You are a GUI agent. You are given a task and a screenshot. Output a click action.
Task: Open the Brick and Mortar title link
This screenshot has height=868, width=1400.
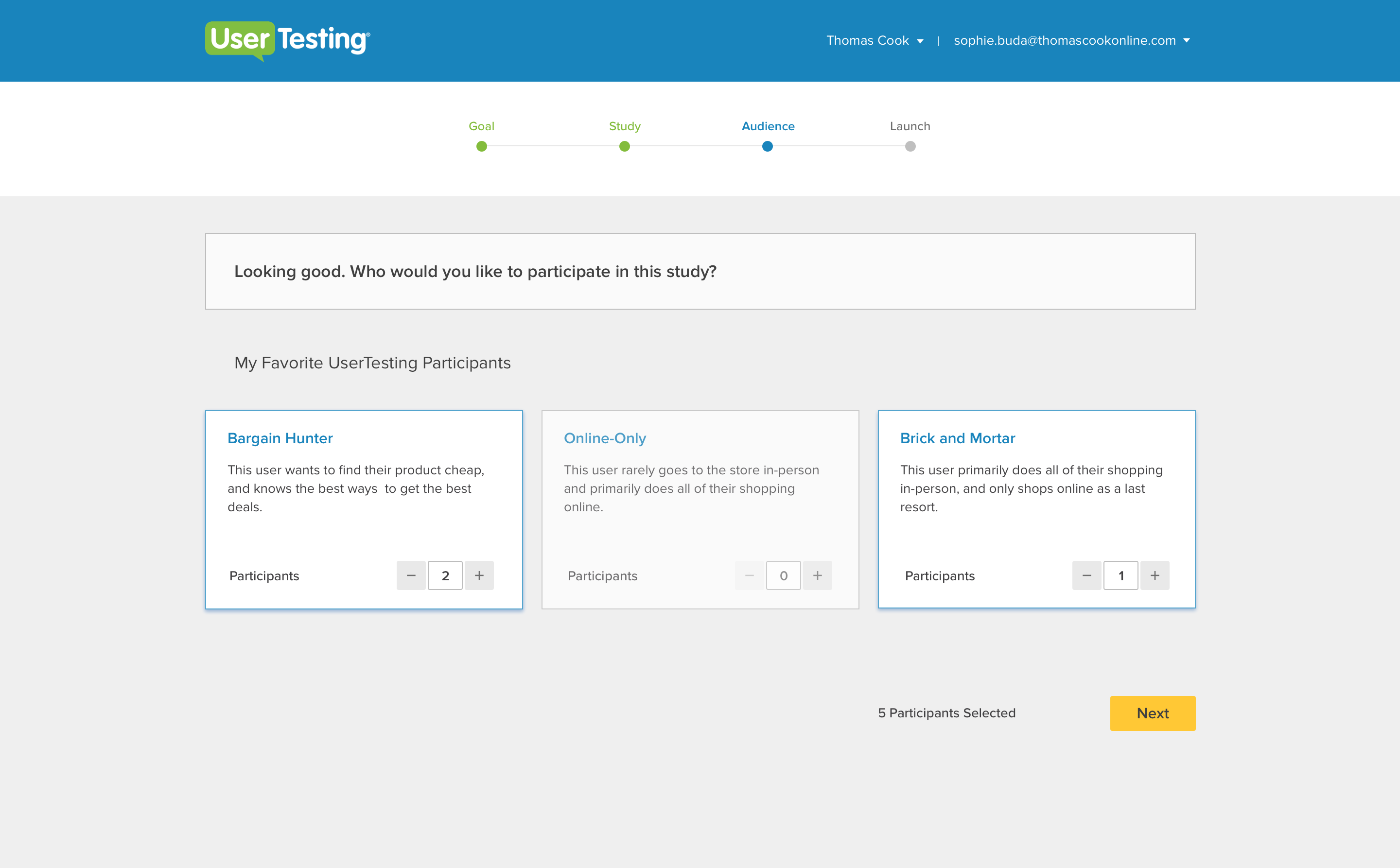click(x=957, y=438)
